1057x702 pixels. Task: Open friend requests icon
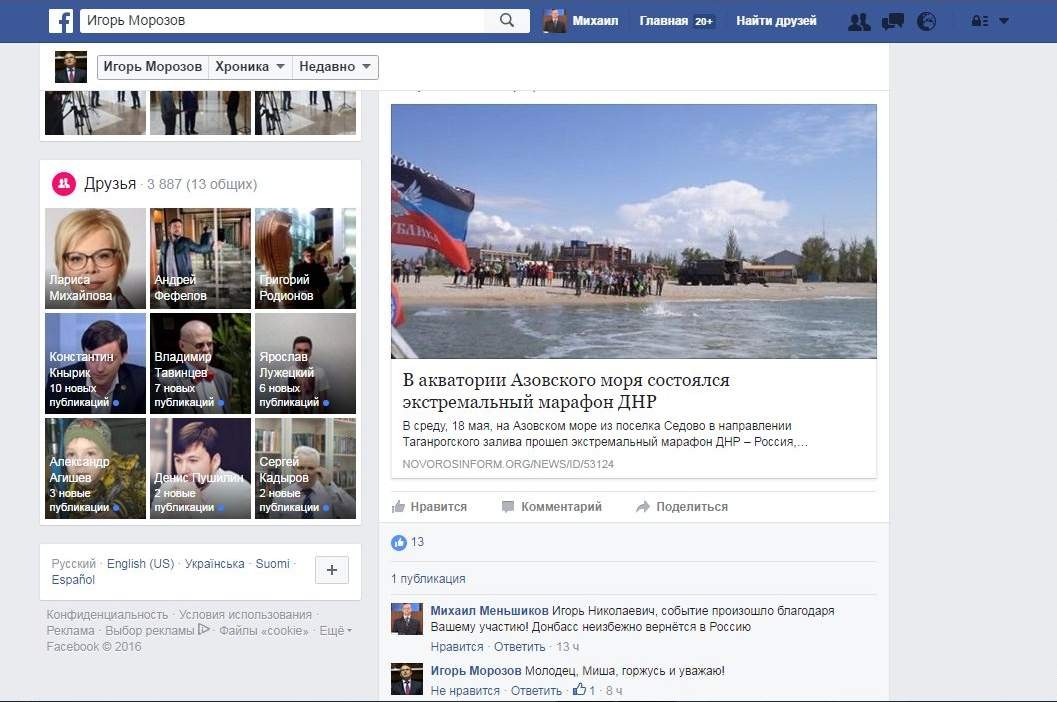tap(859, 21)
